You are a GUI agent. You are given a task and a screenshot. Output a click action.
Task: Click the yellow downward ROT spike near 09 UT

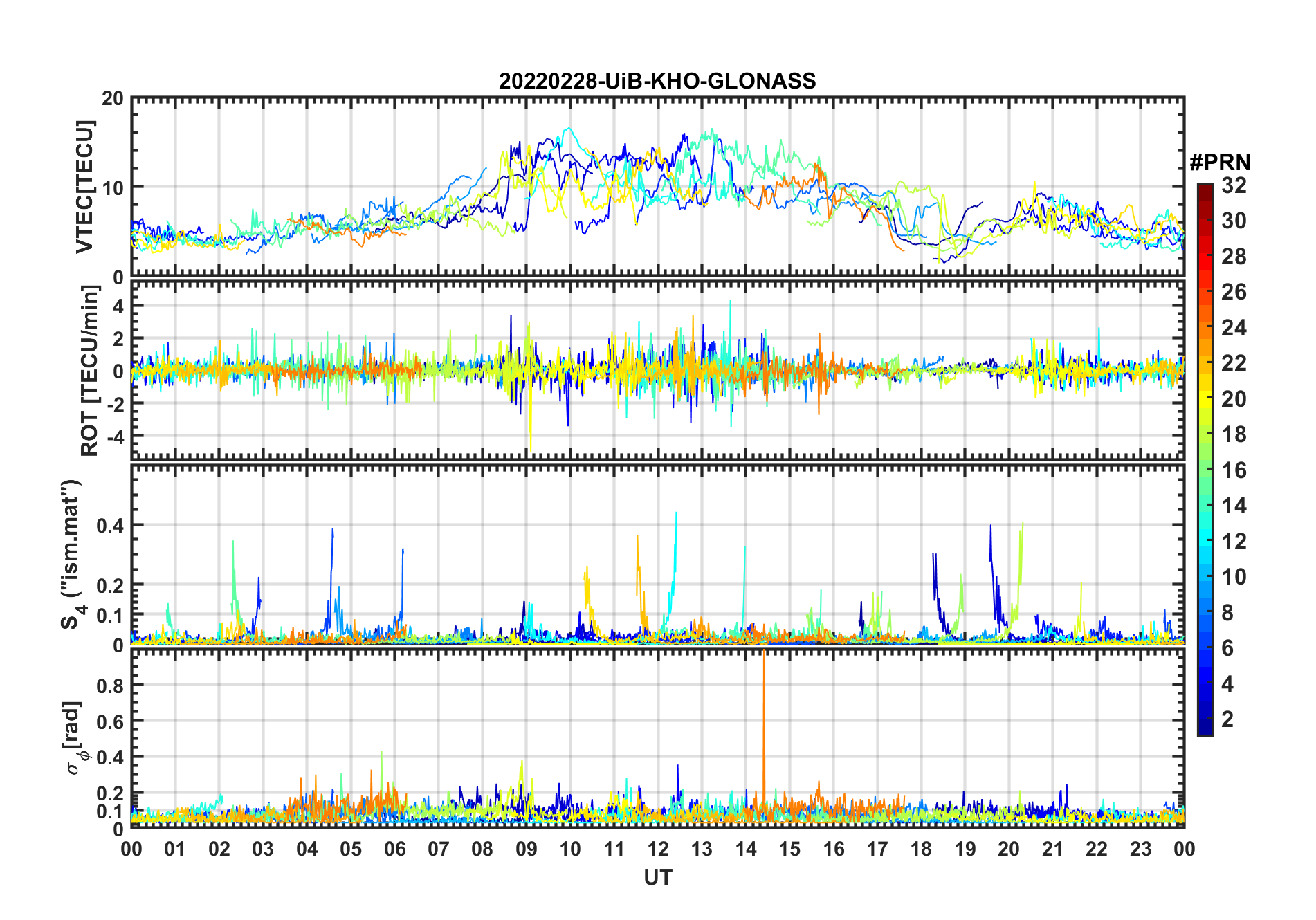530,429
